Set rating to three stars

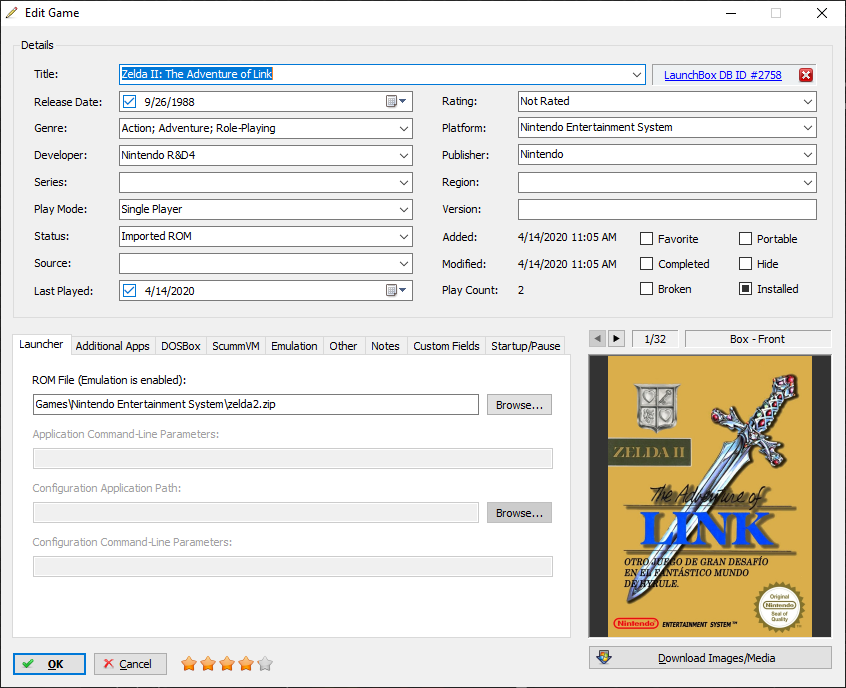227,663
